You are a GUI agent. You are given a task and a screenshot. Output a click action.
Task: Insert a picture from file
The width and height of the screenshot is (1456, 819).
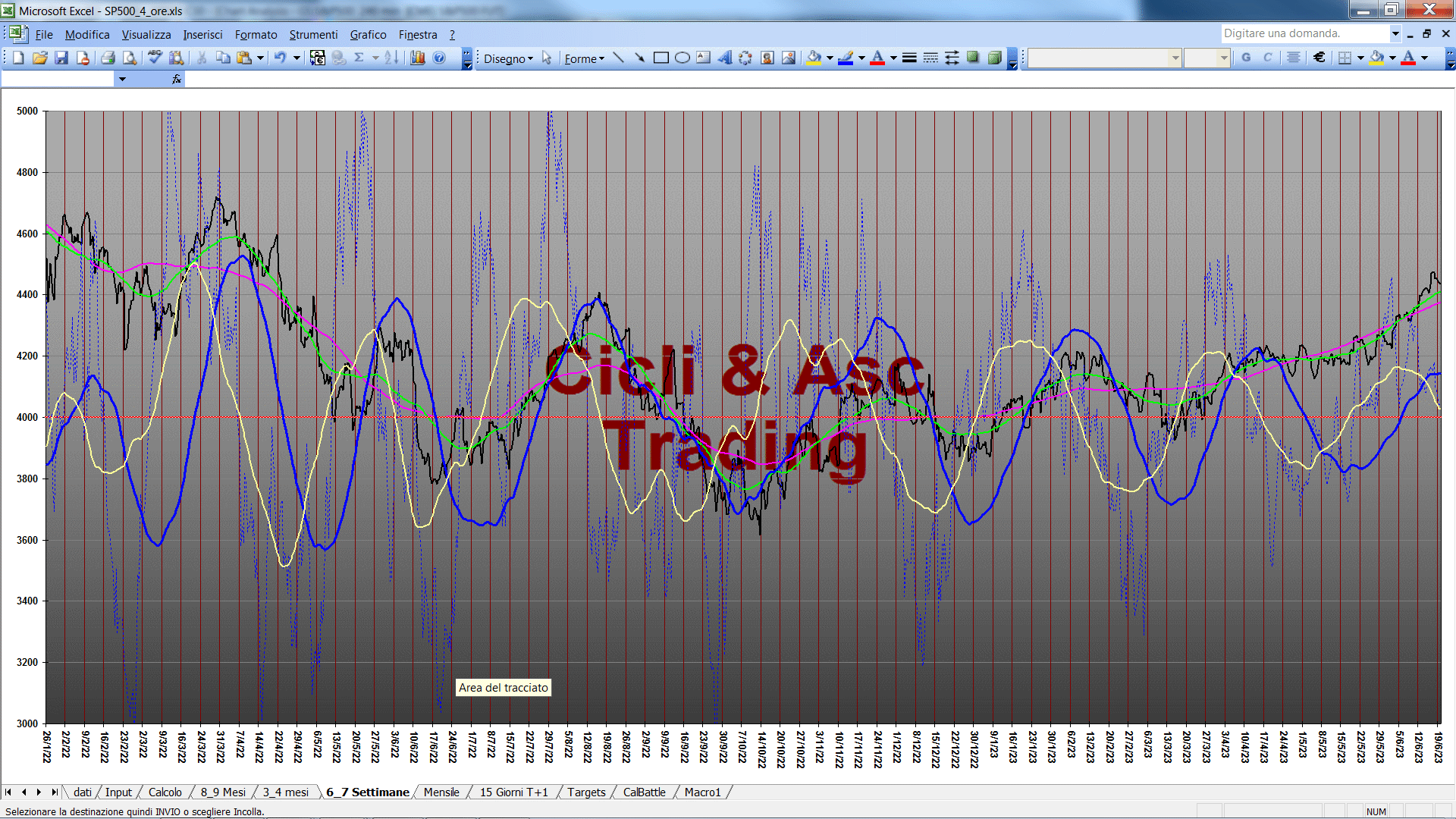(789, 58)
